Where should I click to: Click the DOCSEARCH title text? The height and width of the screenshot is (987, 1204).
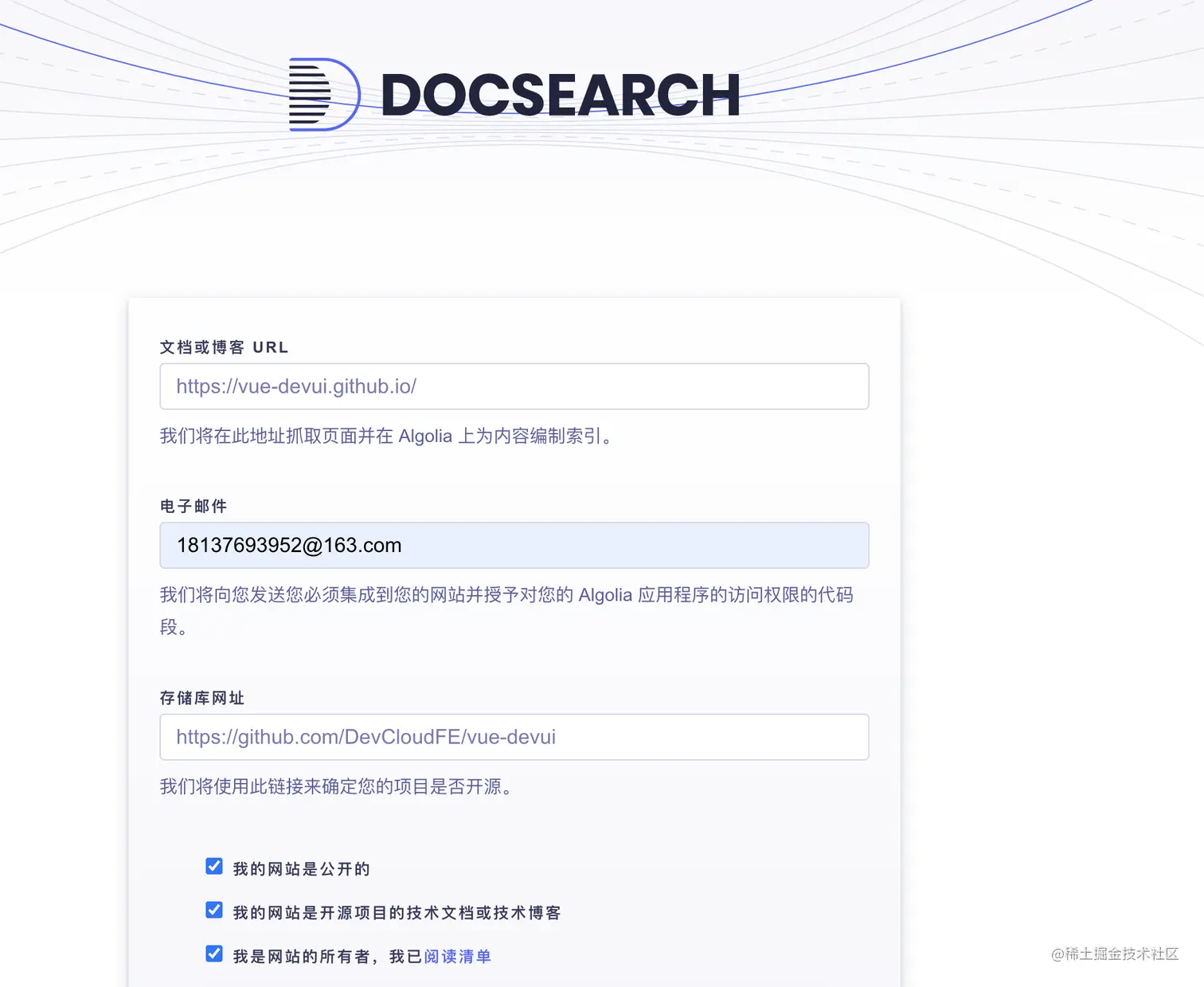pos(561,96)
